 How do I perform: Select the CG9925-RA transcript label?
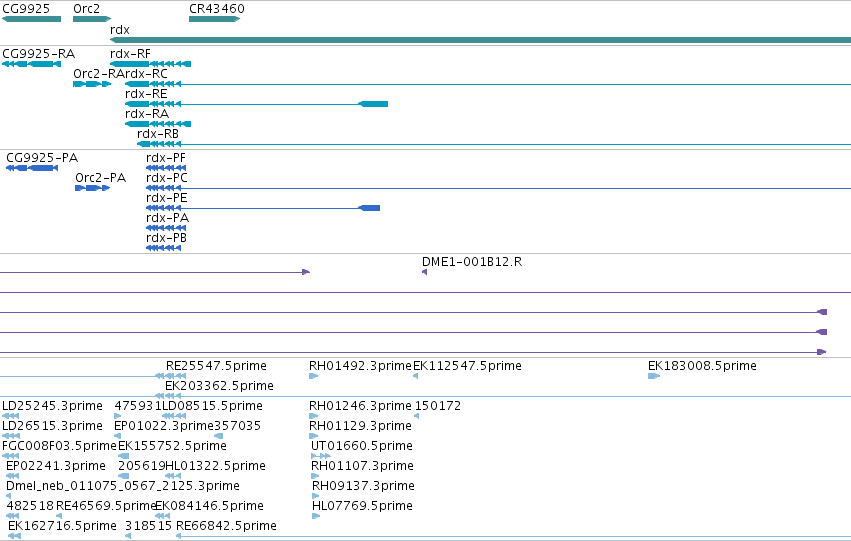39,54
